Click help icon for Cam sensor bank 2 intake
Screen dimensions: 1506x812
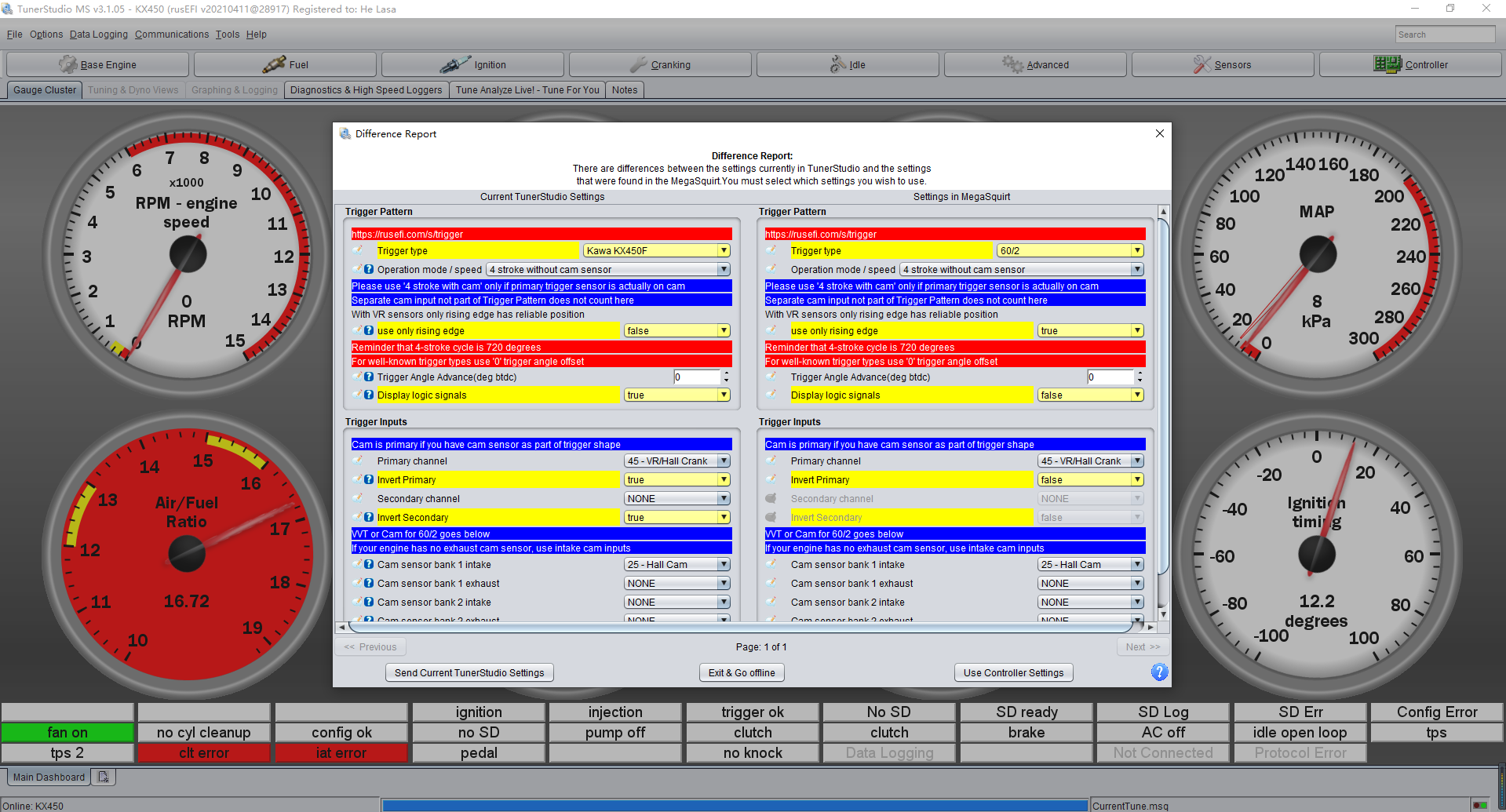(x=369, y=602)
